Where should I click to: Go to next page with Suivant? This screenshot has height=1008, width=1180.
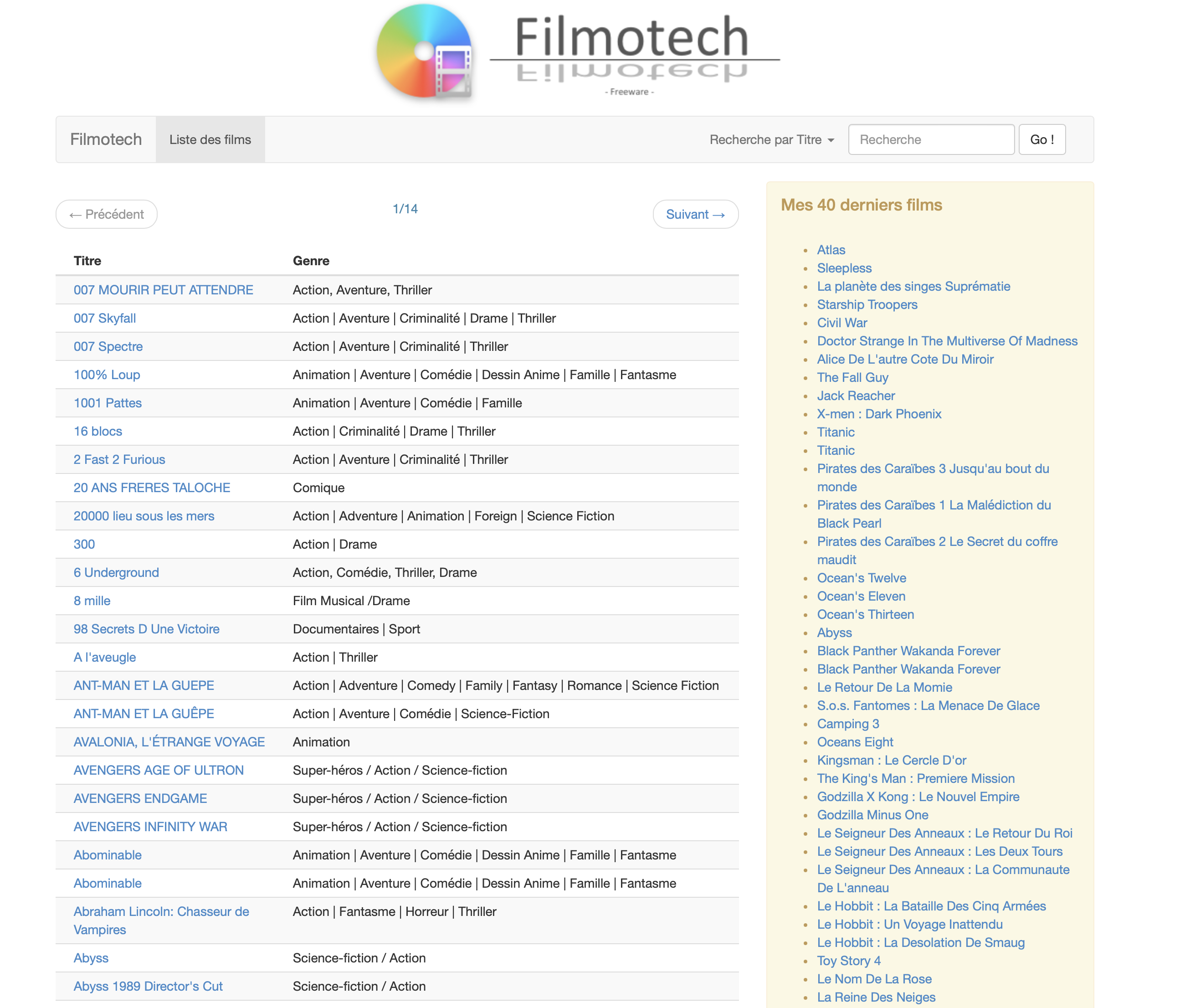[x=695, y=214]
